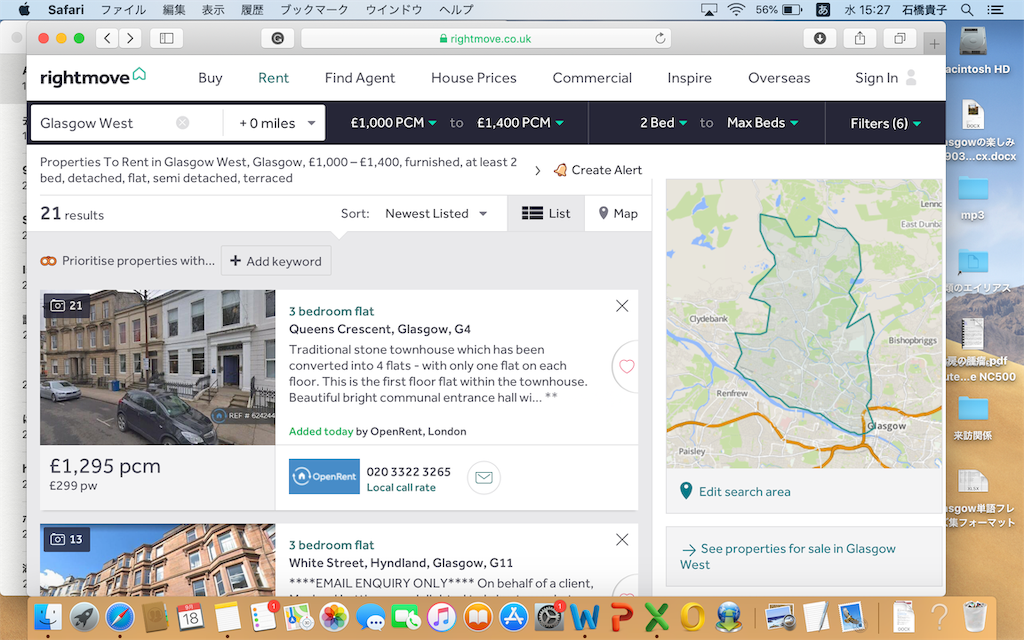This screenshot has width=1024, height=640.
Task: Open the ブックマーク menu in the menu bar
Action: pyautogui.click(x=314, y=10)
